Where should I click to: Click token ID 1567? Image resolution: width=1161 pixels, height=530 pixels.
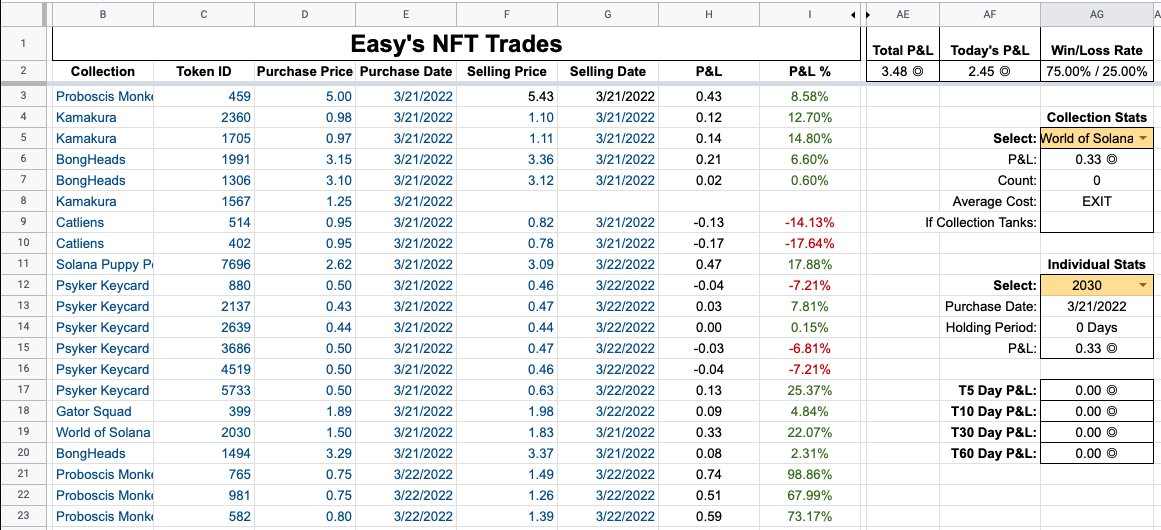pos(204,201)
